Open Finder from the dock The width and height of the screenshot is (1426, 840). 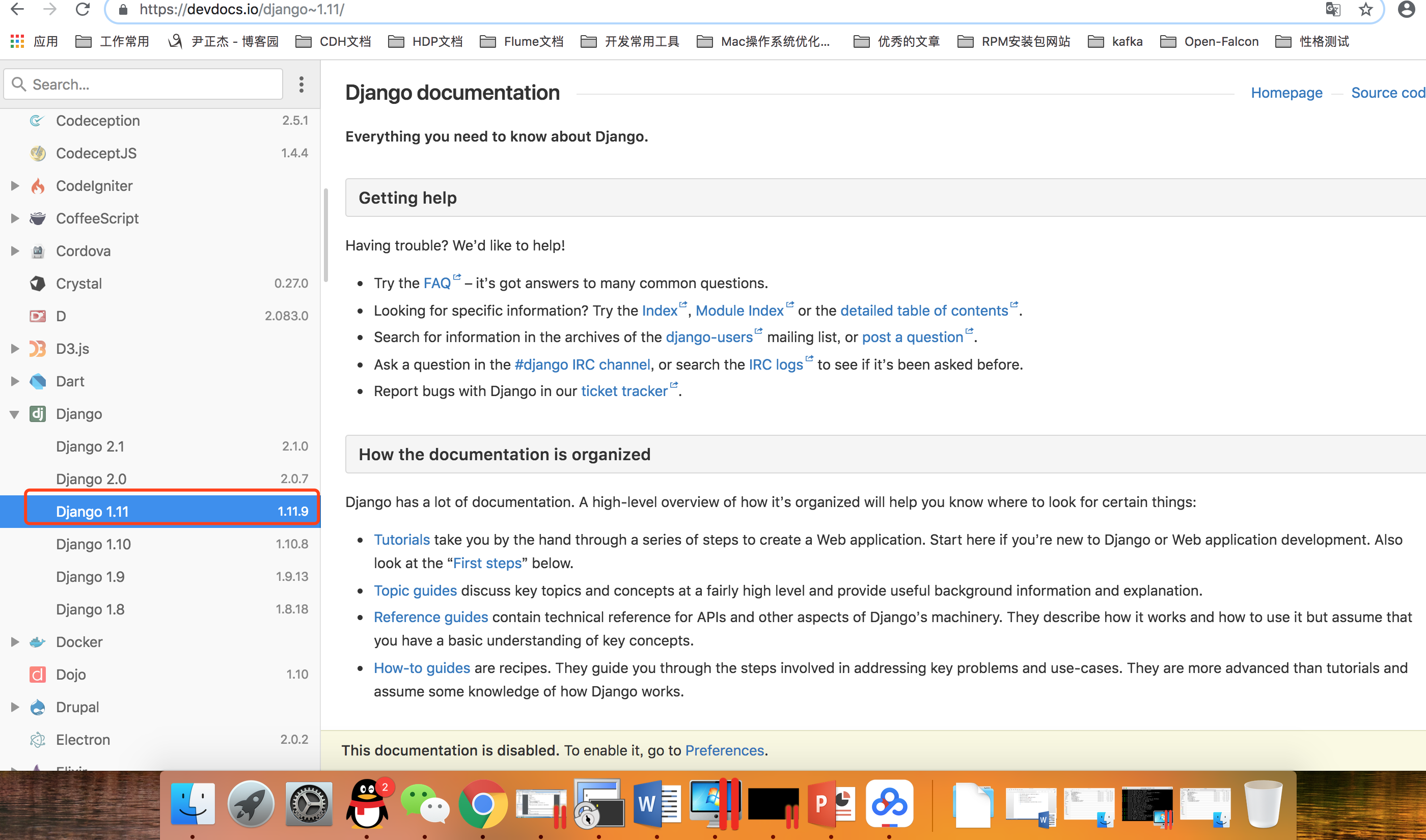click(193, 804)
